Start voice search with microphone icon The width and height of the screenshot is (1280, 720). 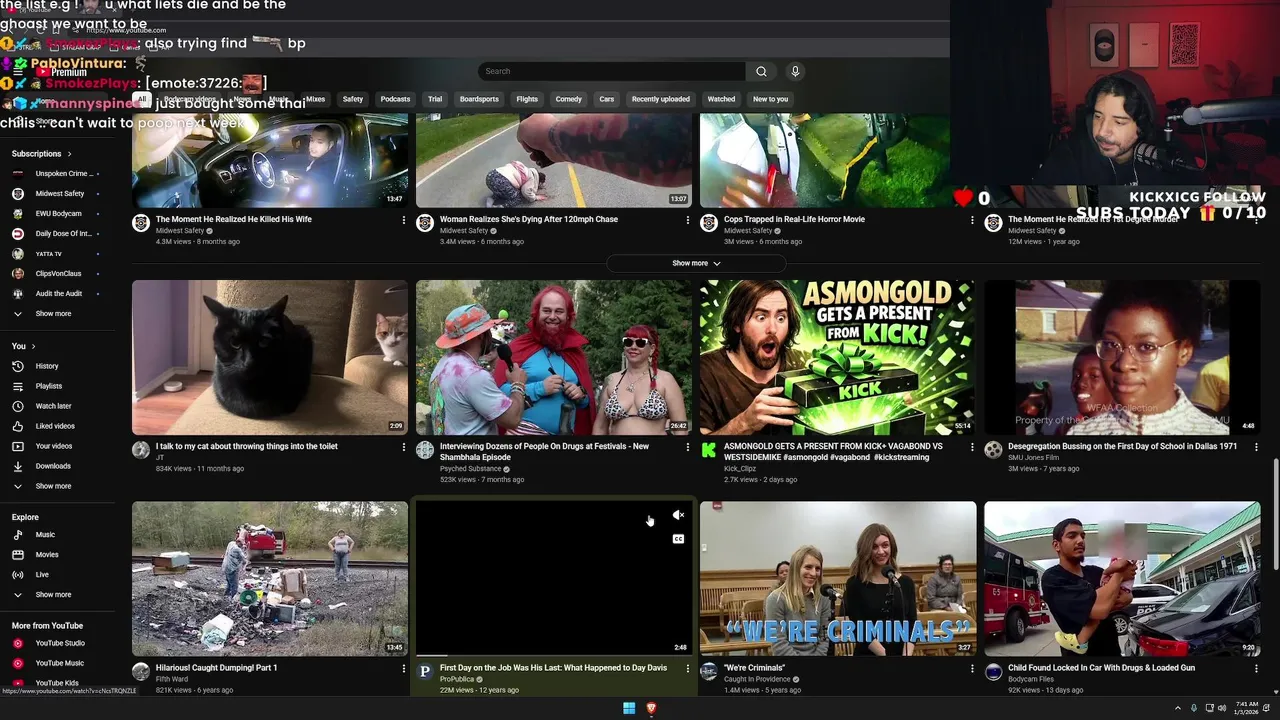tap(795, 71)
